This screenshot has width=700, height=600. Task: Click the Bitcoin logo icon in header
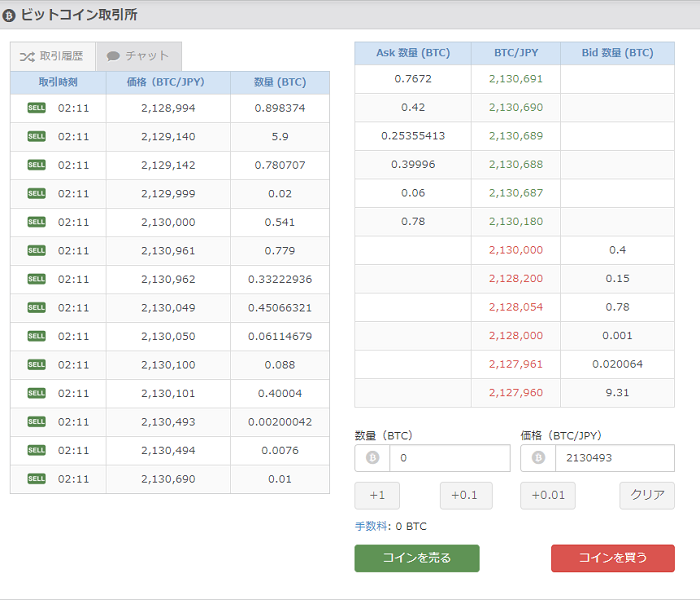[9, 16]
